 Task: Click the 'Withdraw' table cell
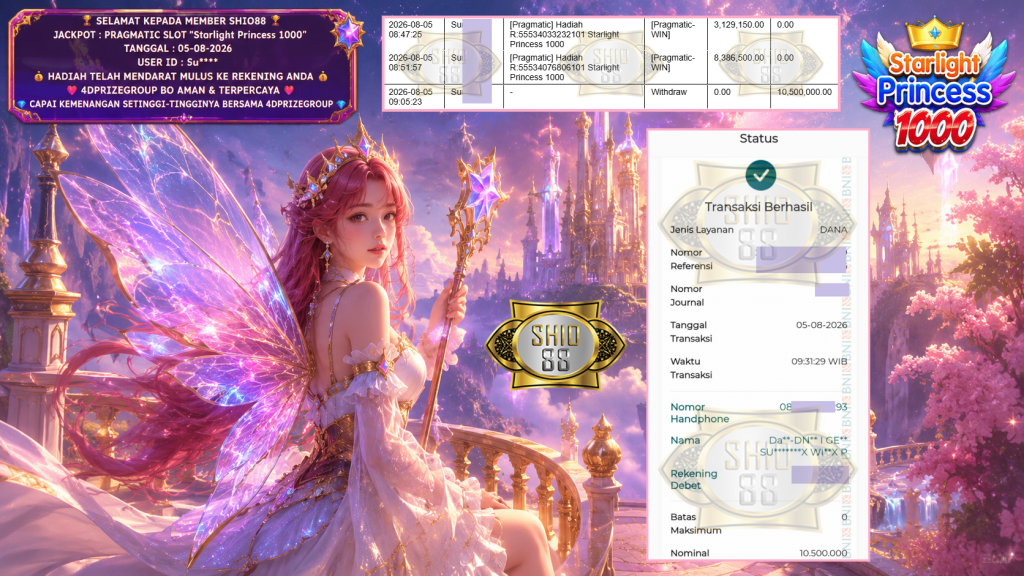pyautogui.click(x=669, y=92)
